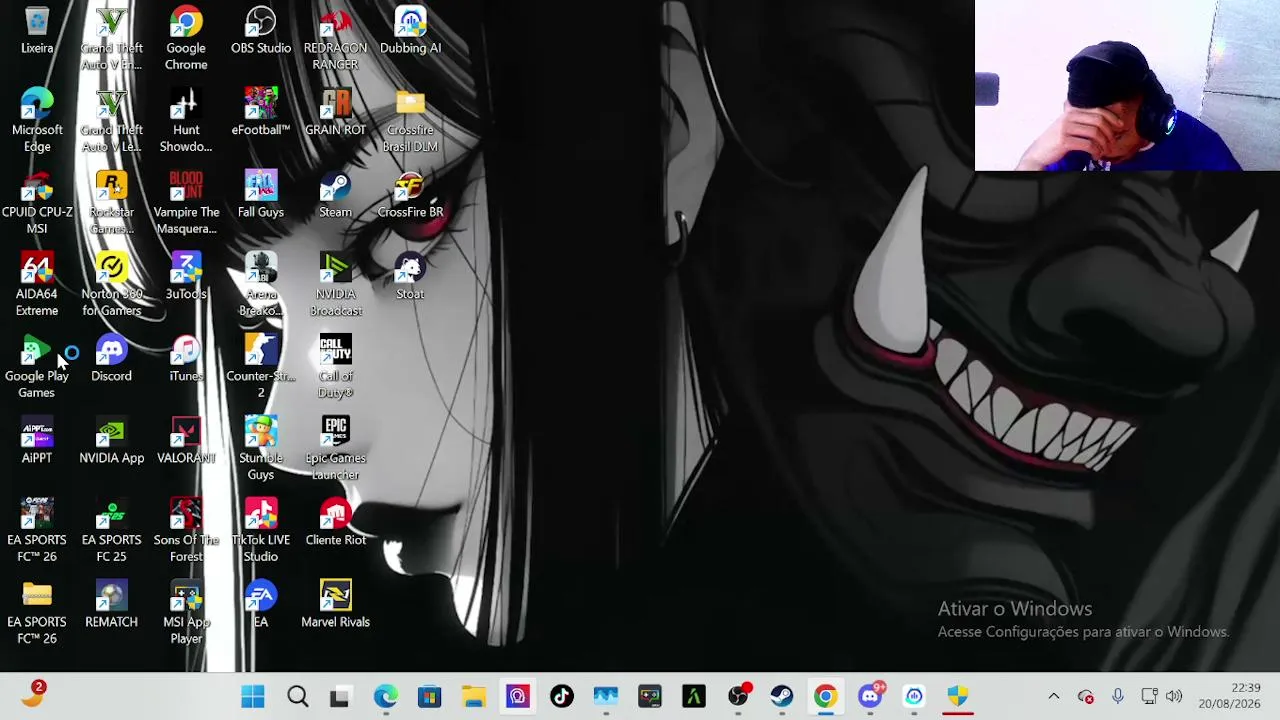This screenshot has height=720, width=1280.
Task: Select Cliente Riot desktop icon
Action: [x=335, y=523]
